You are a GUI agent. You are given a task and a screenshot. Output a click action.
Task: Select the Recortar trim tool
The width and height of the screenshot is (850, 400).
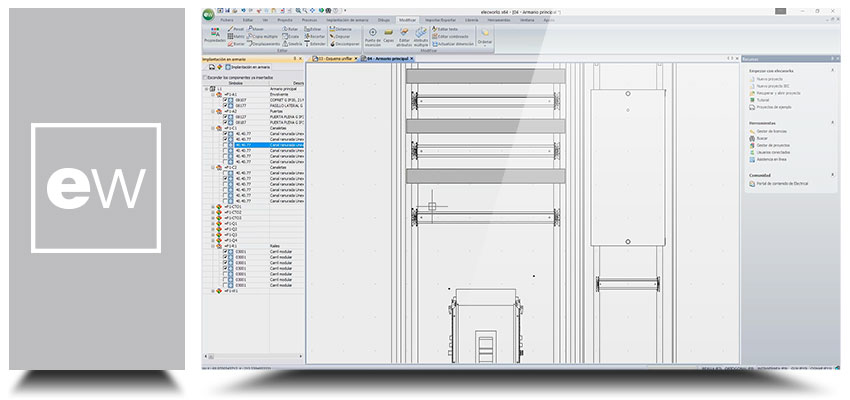pos(315,36)
